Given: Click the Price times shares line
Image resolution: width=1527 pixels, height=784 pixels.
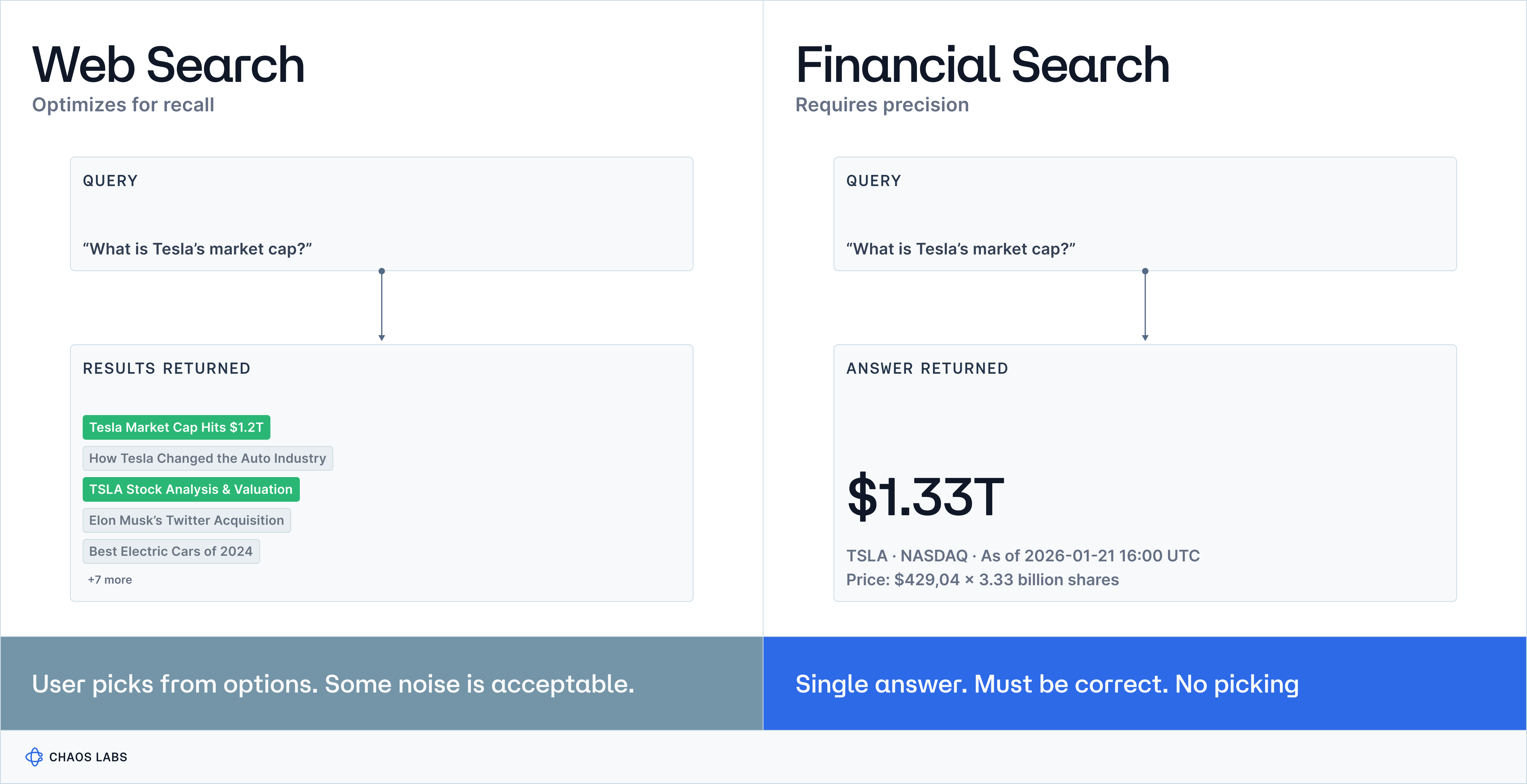Looking at the screenshot, I should [982, 580].
